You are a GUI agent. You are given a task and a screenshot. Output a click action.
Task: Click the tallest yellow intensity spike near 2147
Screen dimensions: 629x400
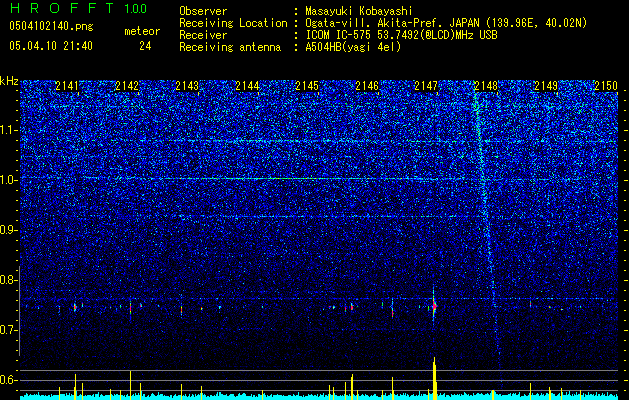[x=434, y=378]
